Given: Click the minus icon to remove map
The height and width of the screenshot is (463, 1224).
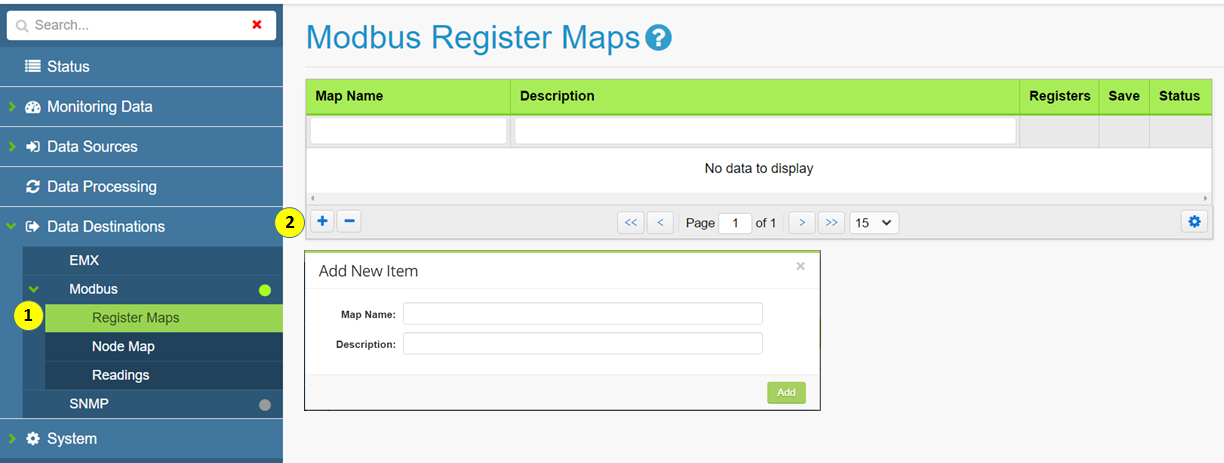Looking at the screenshot, I should tap(348, 222).
